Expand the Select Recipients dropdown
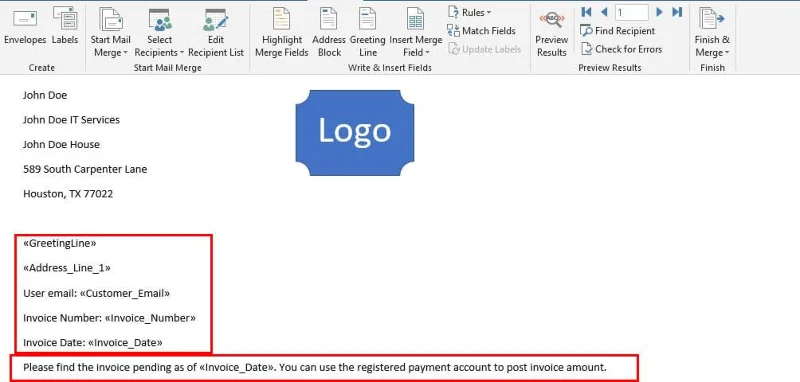800x382 pixels. [159, 32]
